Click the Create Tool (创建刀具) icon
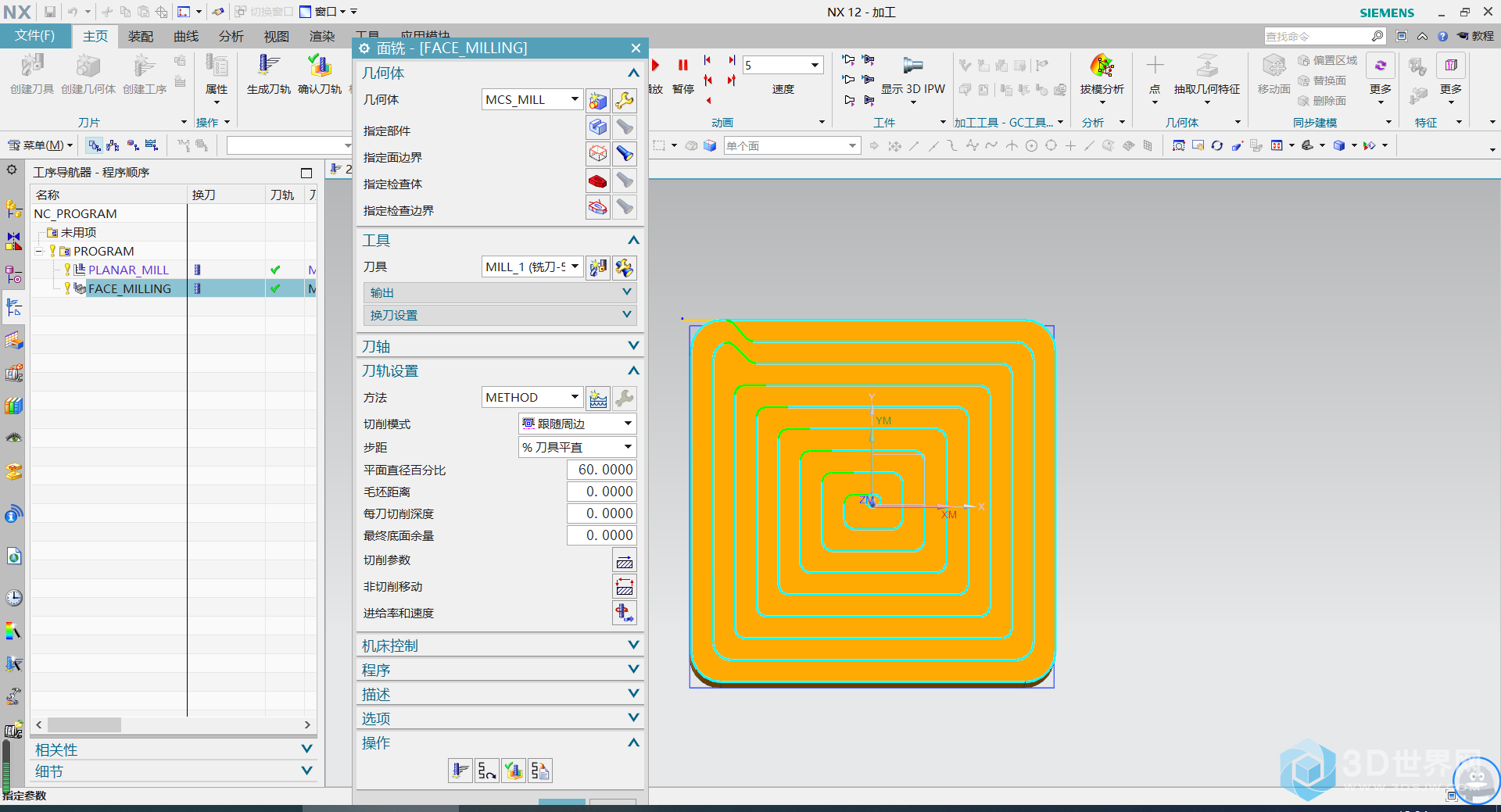The image size is (1501, 812). (32, 66)
